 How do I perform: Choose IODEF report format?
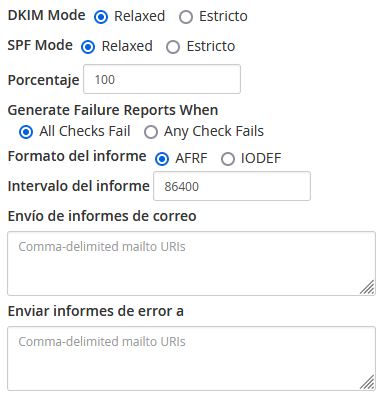(228, 159)
